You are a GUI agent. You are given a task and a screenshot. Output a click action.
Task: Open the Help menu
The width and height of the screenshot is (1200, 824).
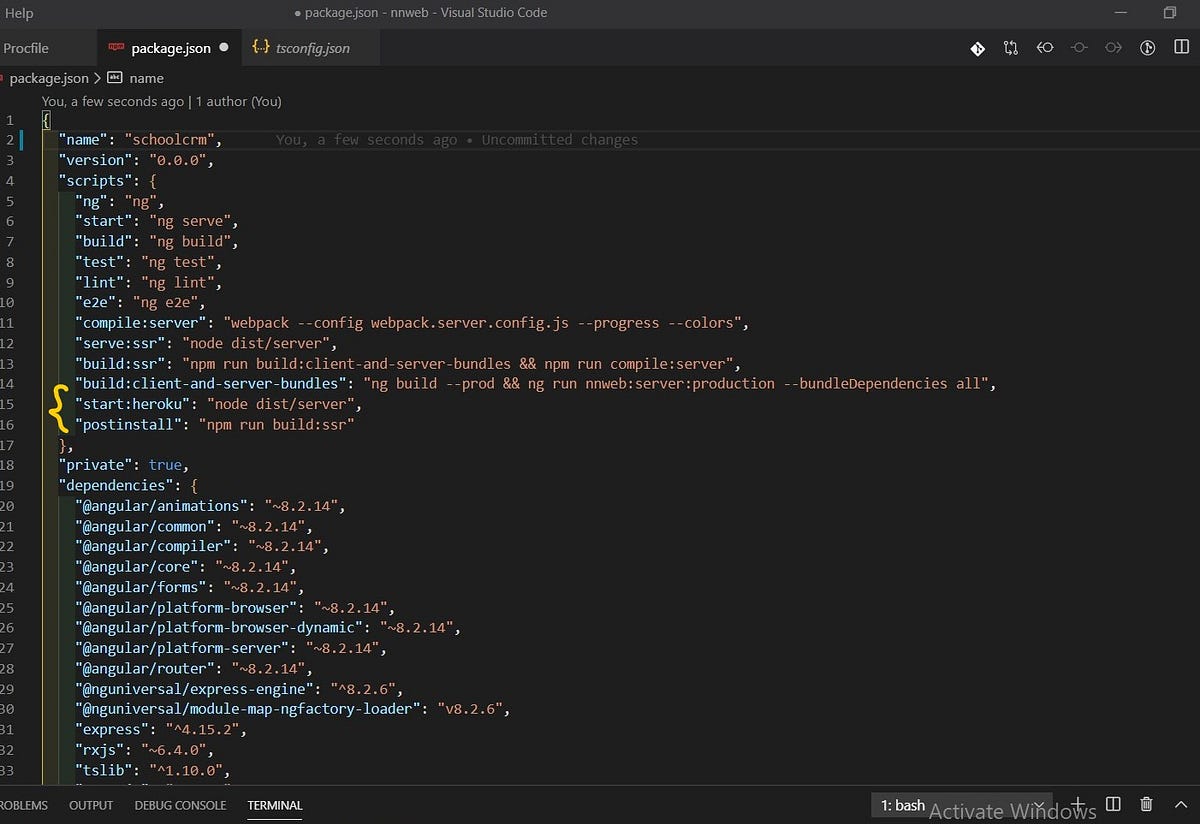19,13
